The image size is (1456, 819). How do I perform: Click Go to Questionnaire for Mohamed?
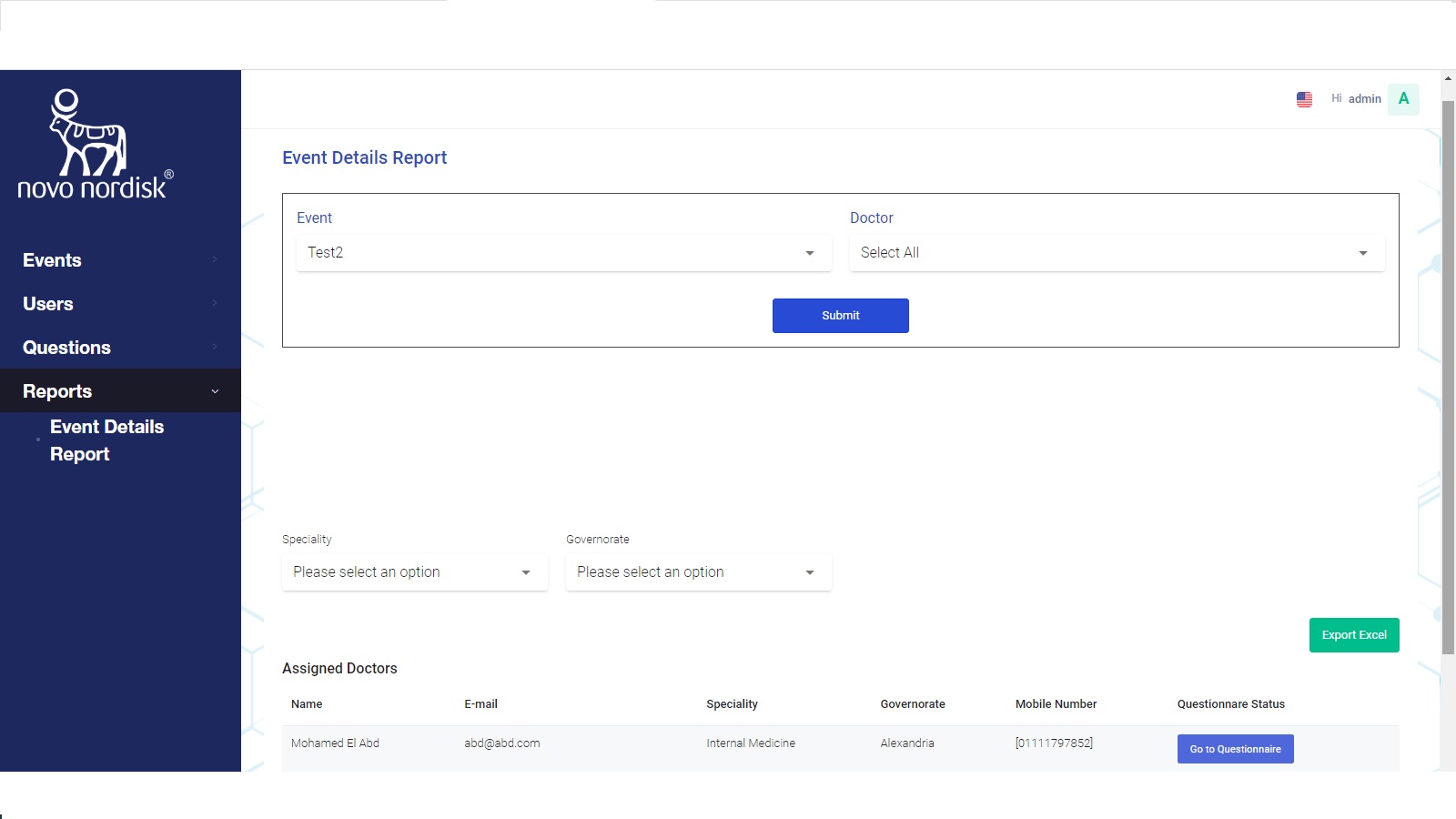1235,749
